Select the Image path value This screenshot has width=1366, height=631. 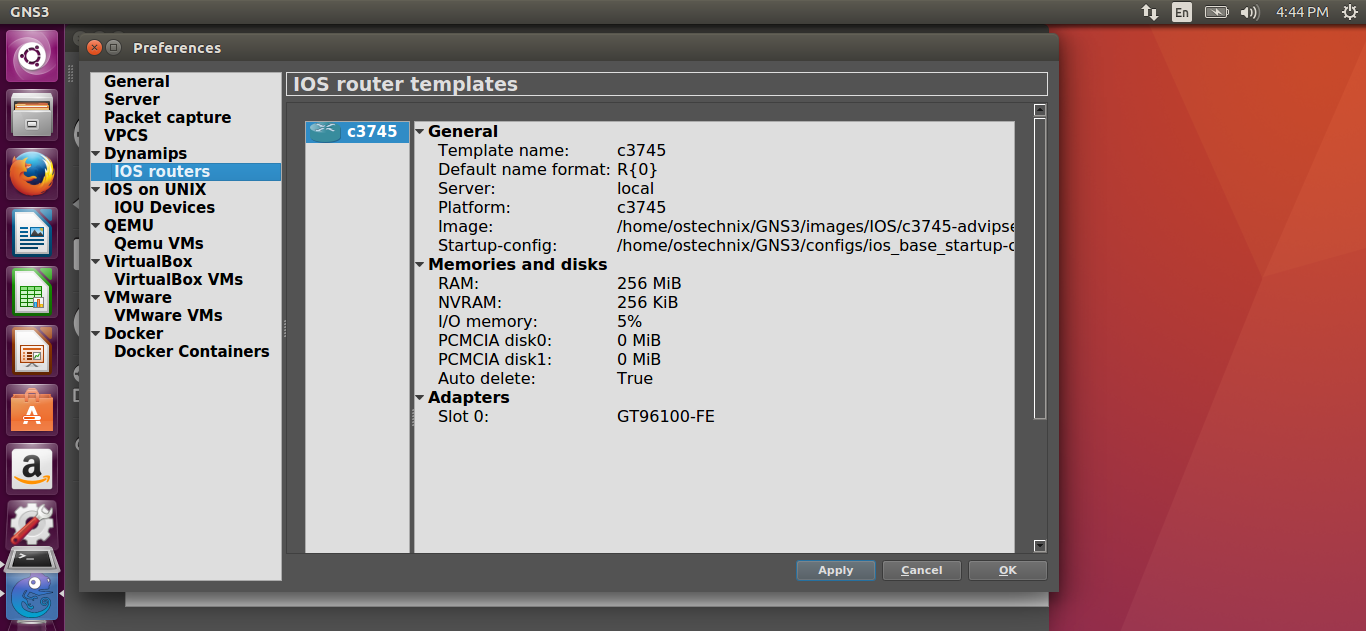click(815, 227)
